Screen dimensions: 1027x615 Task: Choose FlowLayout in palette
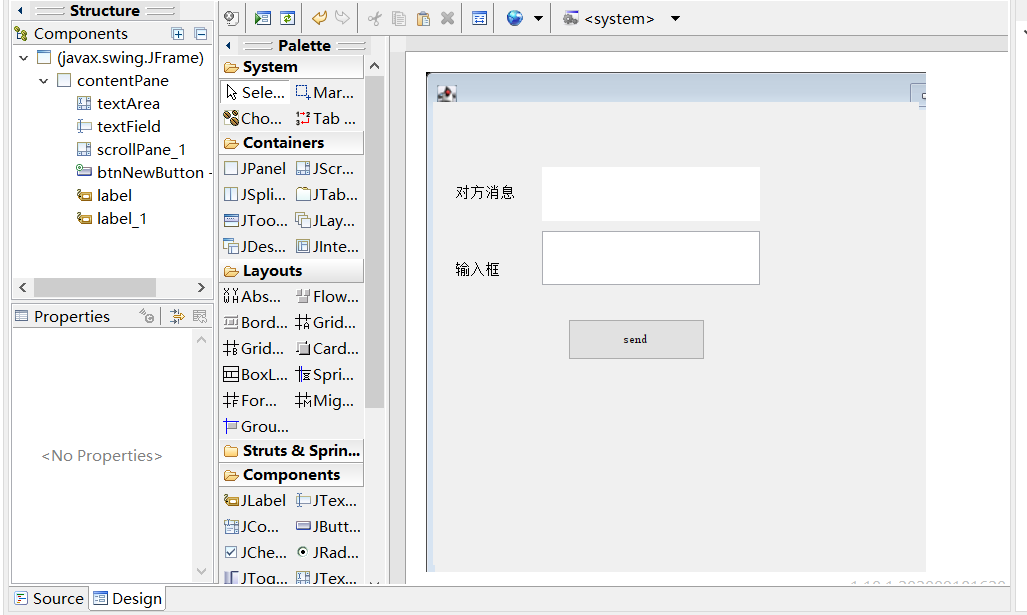coord(327,296)
